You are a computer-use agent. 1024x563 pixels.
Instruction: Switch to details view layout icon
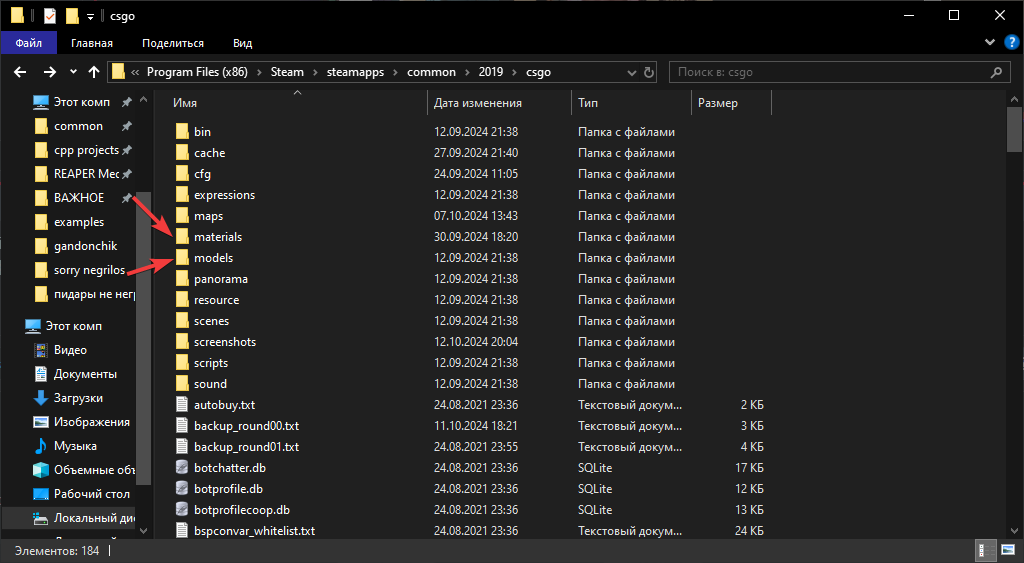click(985, 551)
